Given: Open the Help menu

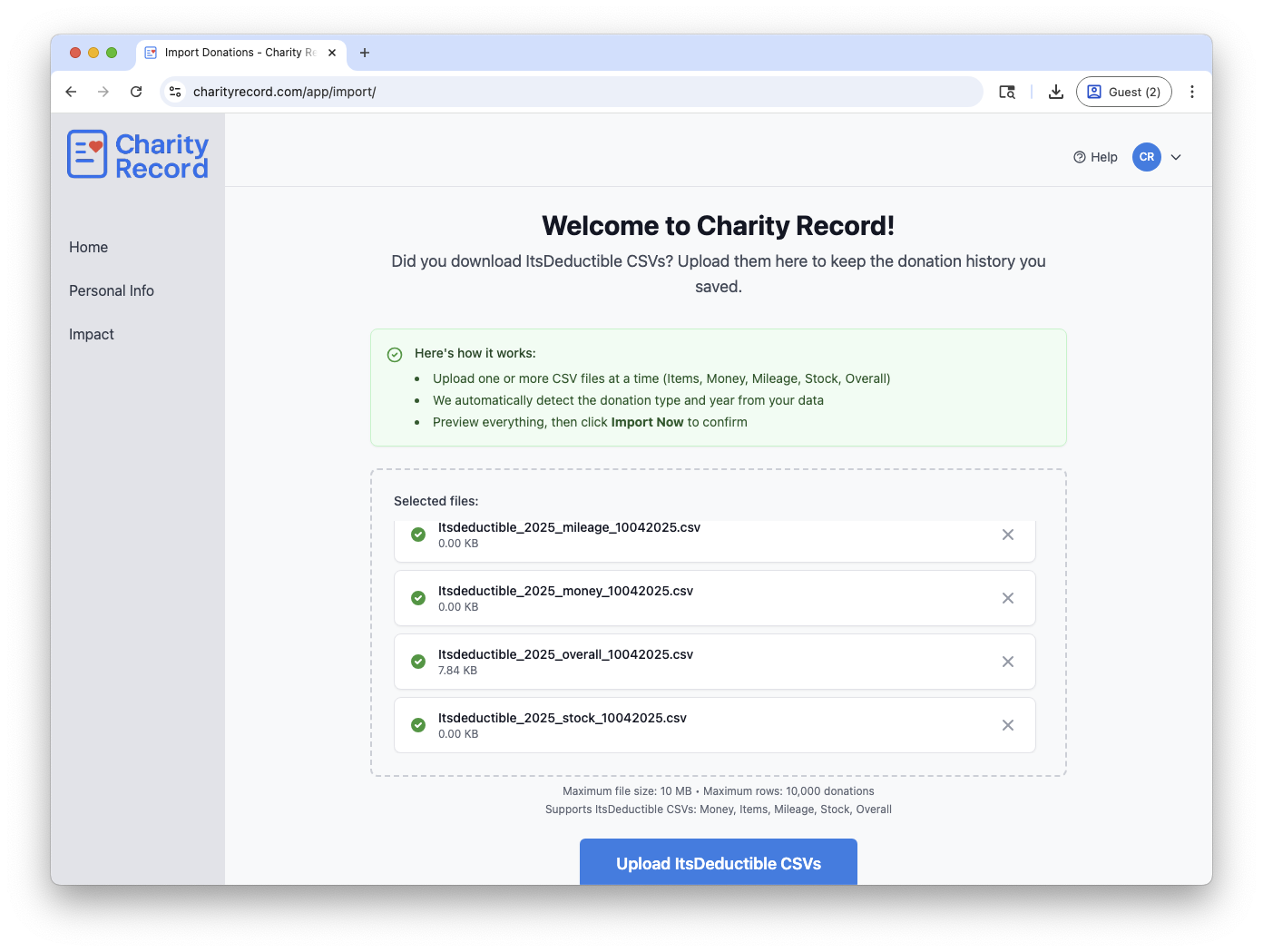Looking at the screenshot, I should click(1095, 156).
